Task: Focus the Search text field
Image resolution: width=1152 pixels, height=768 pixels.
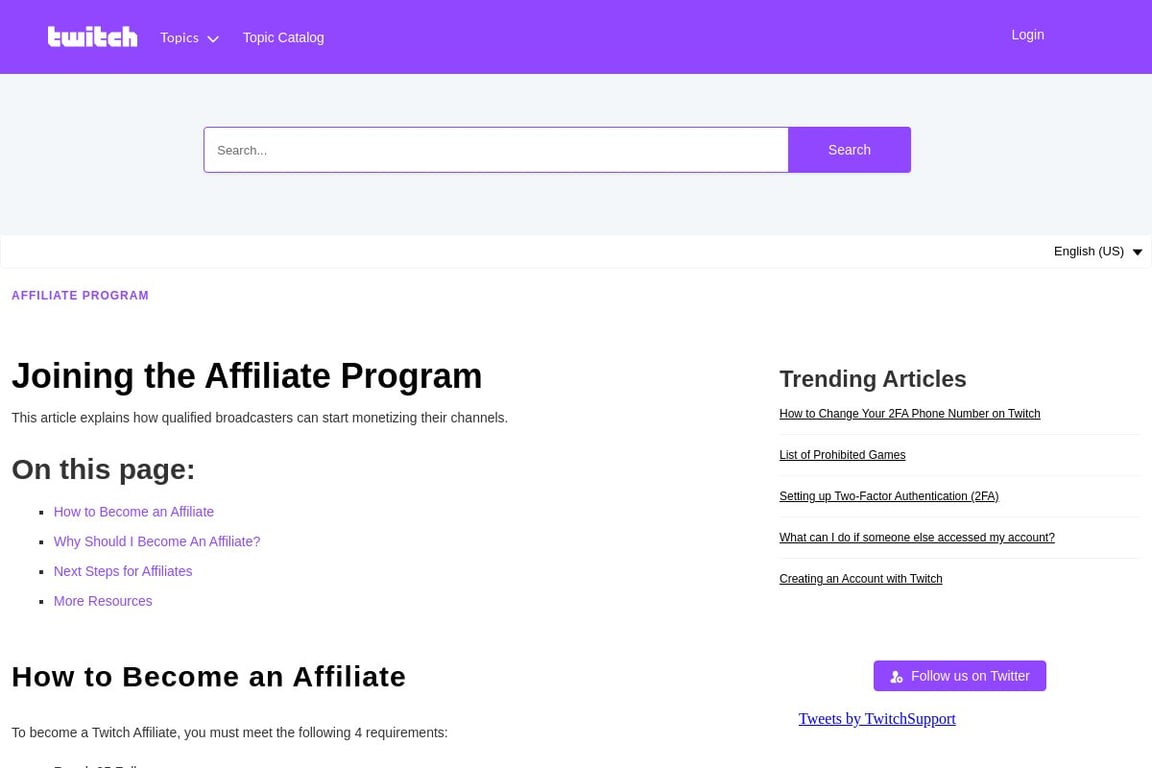Action: click(496, 150)
